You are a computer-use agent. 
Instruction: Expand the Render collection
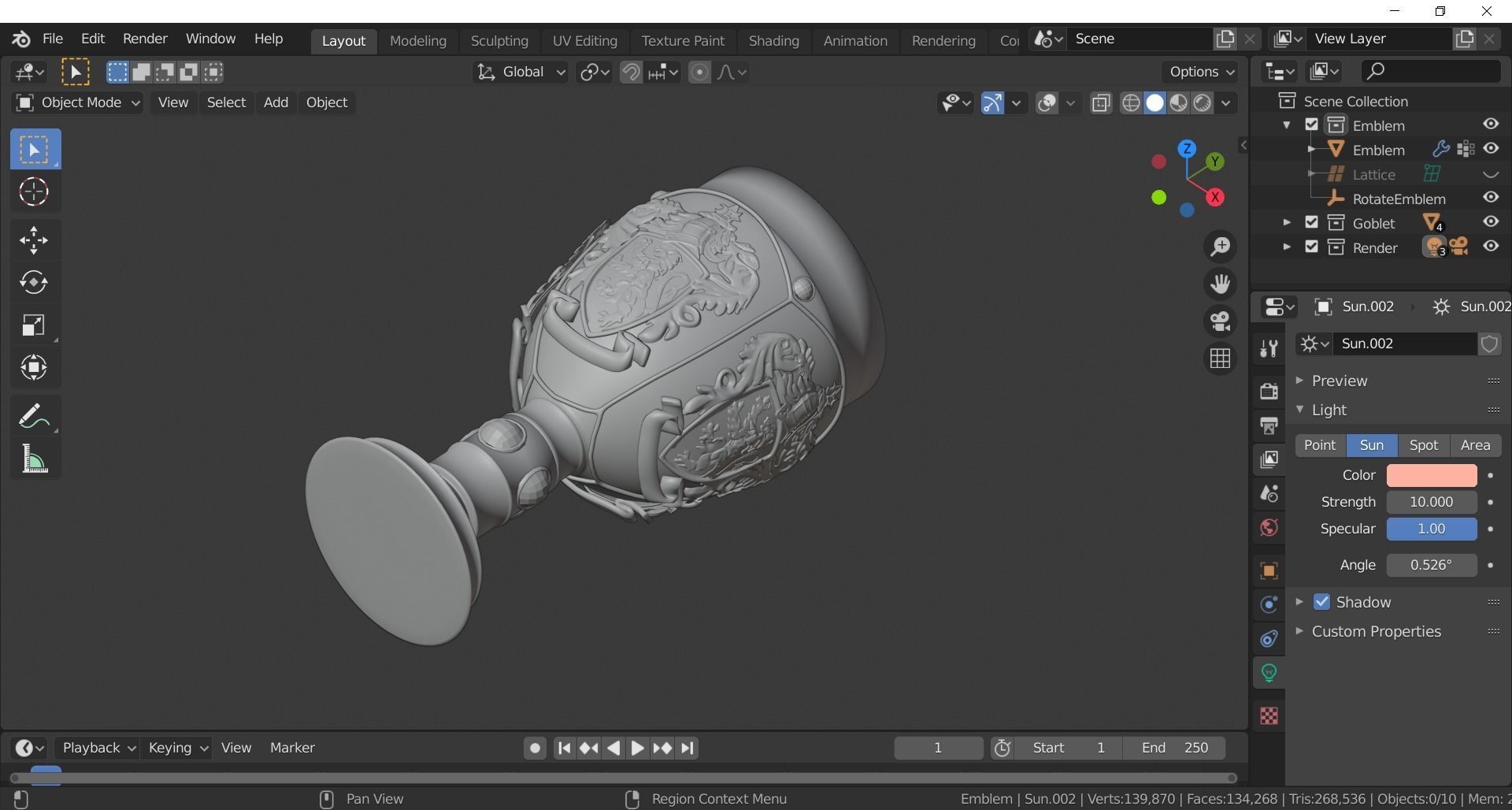pyautogui.click(x=1287, y=247)
